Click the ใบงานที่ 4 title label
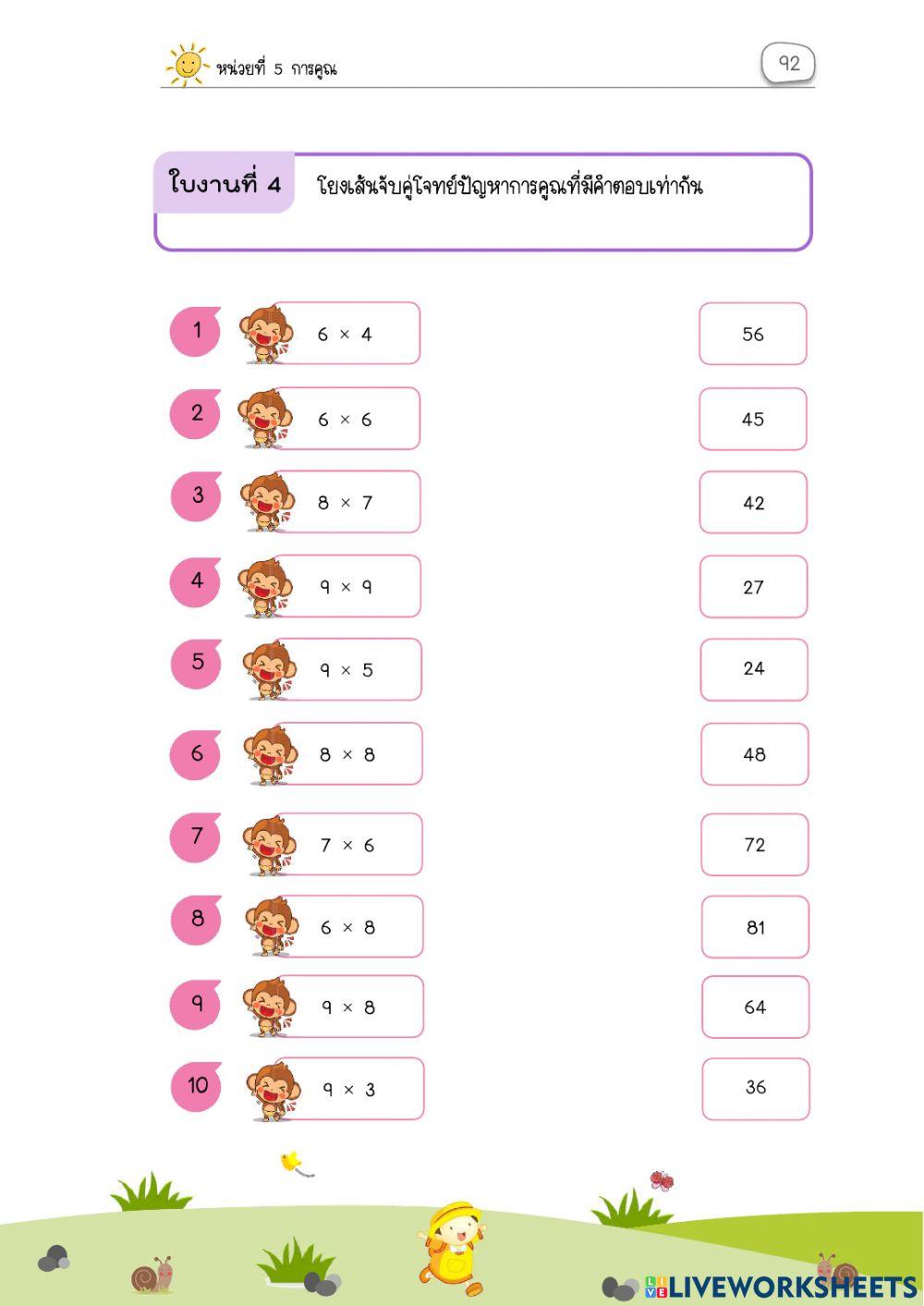Screen dimensions: 924x1306 [225, 184]
